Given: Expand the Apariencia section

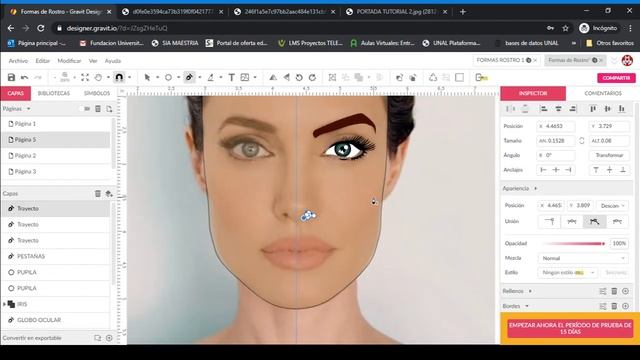Looking at the screenshot, I should 536,189.
